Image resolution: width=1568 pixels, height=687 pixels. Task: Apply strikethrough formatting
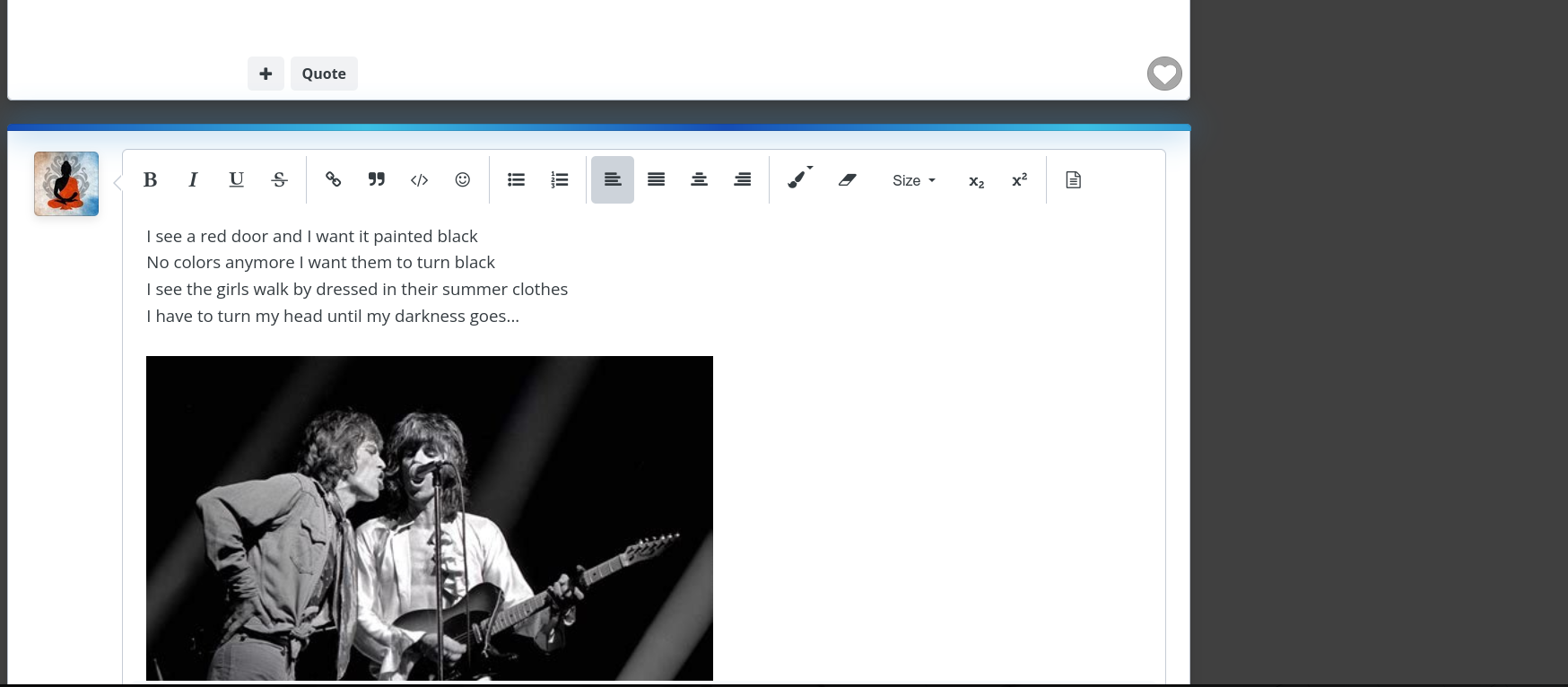click(279, 180)
